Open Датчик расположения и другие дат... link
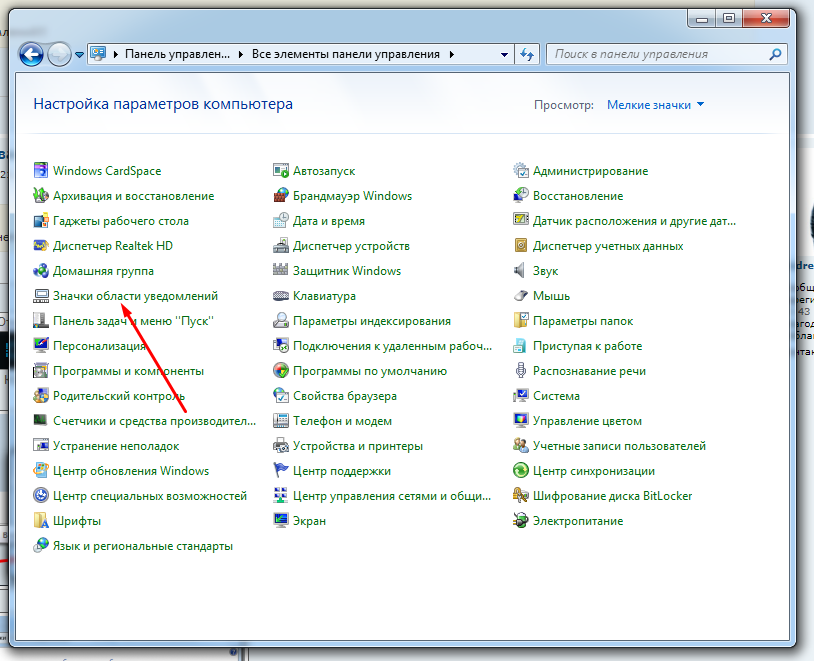This screenshot has width=814, height=661. click(x=634, y=221)
